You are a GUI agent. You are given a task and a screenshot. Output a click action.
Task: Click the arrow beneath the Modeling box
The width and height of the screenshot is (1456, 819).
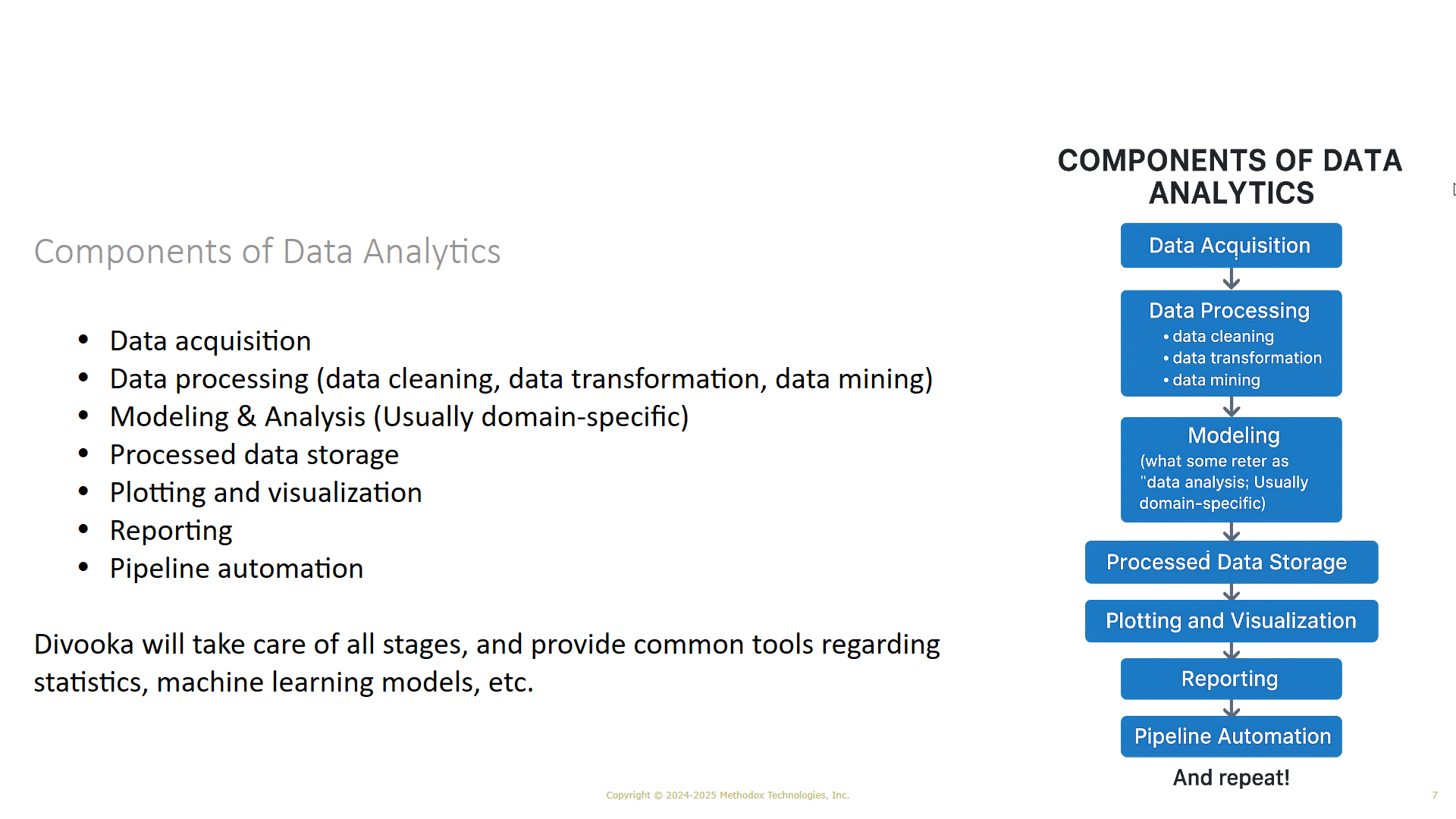click(x=1232, y=532)
